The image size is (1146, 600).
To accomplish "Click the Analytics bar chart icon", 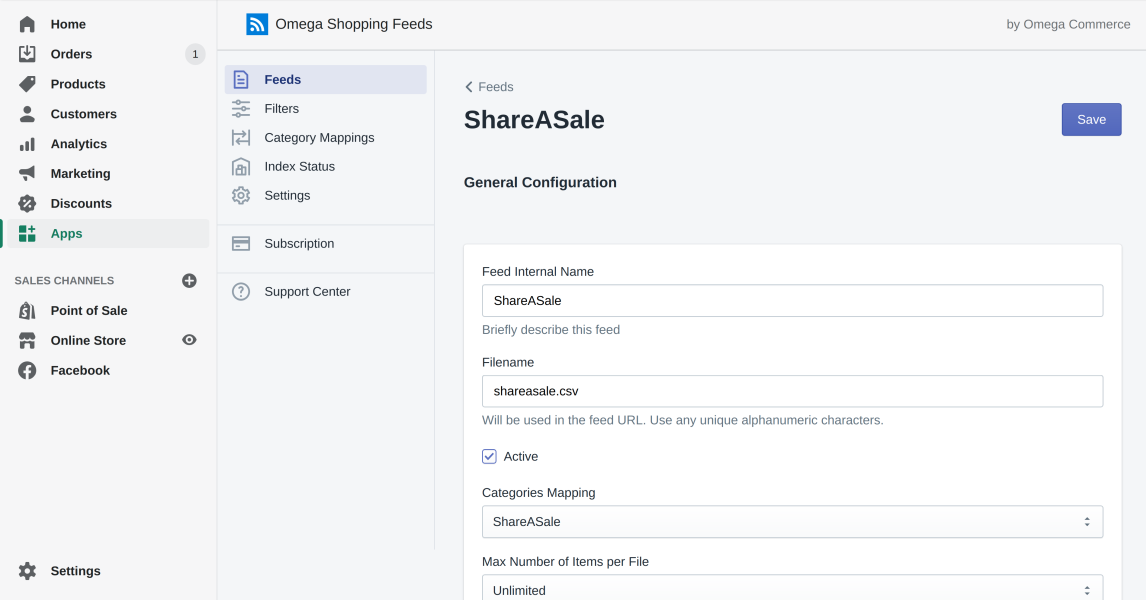I will pyautogui.click(x=27, y=144).
